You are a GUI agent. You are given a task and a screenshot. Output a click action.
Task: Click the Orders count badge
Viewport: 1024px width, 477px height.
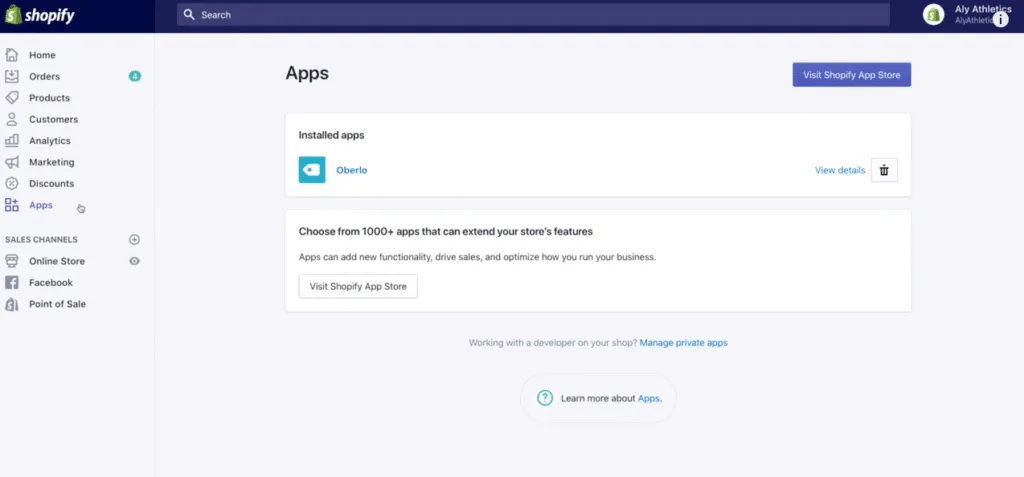tap(135, 76)
